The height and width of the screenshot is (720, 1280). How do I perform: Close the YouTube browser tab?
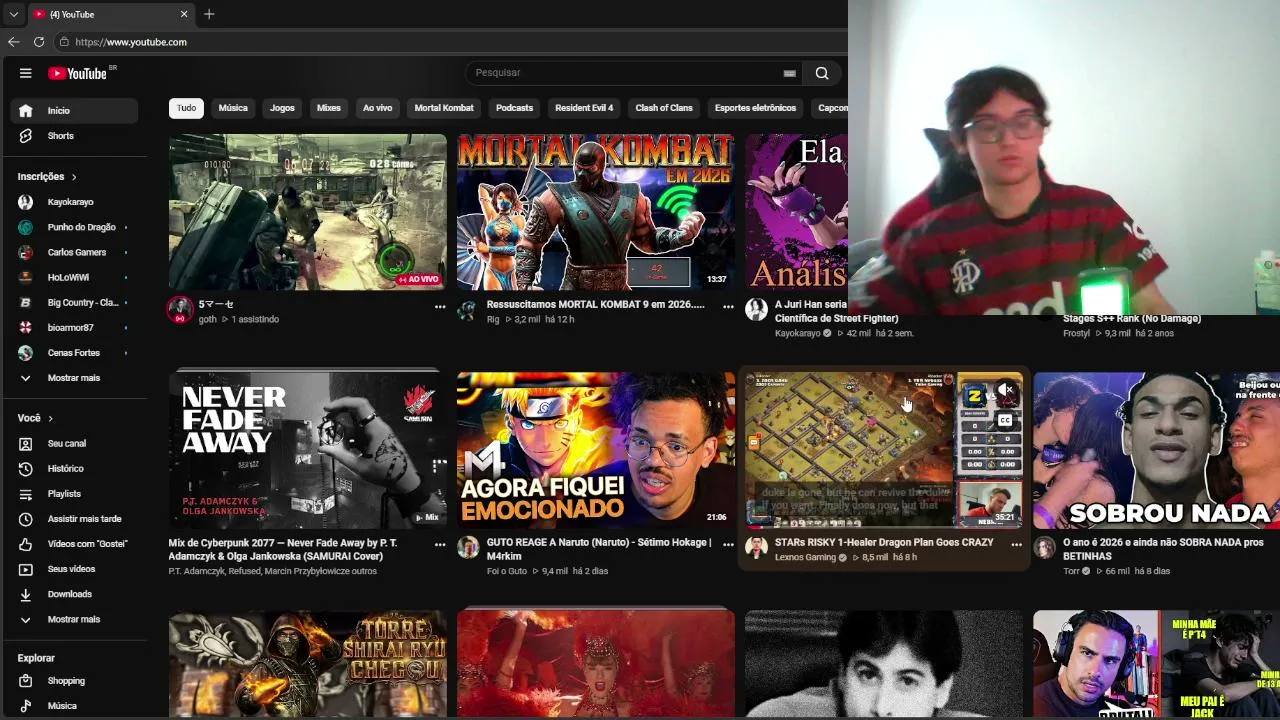pos(184,14)
